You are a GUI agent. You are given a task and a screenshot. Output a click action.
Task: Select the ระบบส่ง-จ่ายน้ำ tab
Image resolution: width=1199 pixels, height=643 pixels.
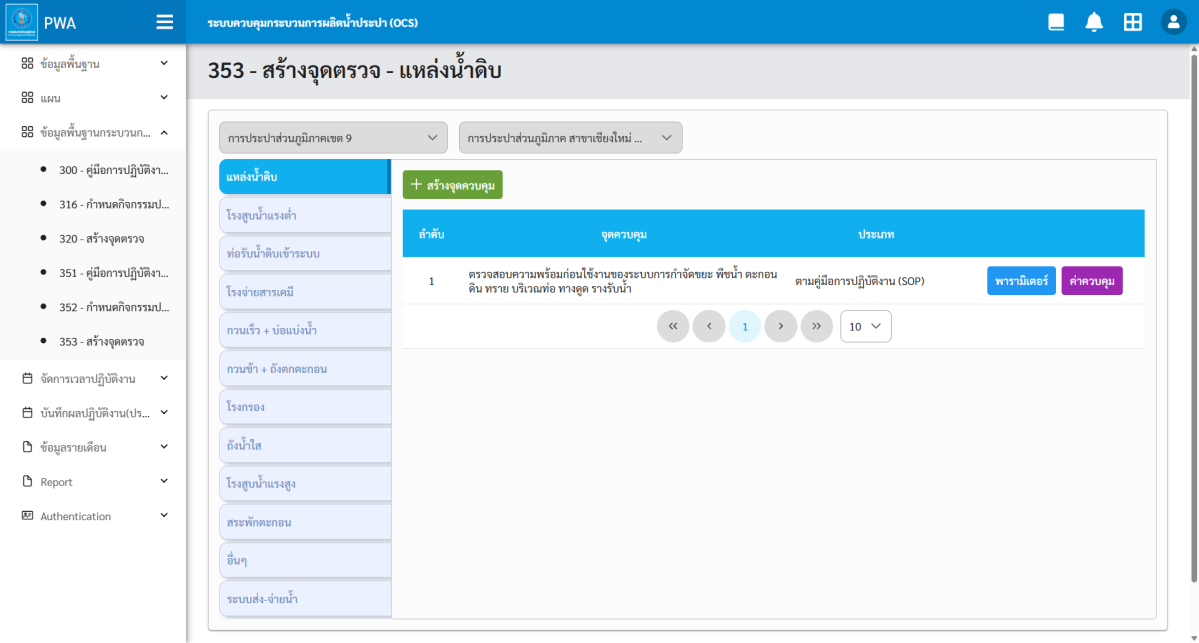(305, 599)
